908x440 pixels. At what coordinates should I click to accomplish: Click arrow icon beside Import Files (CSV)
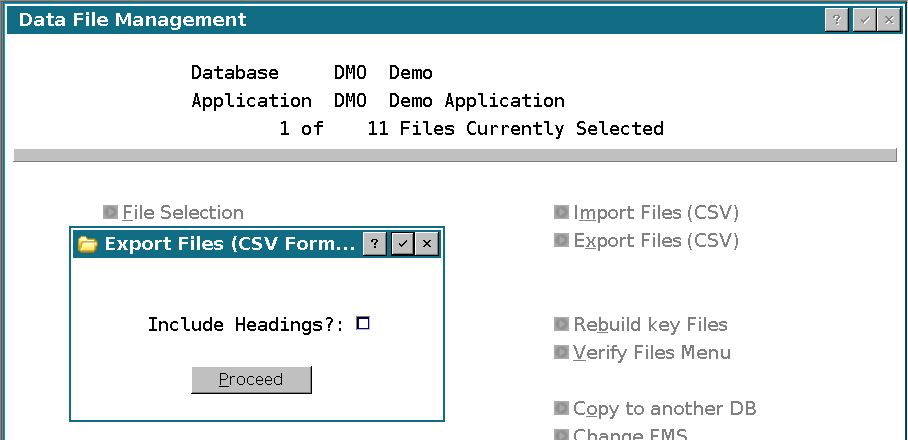point(561,212)
